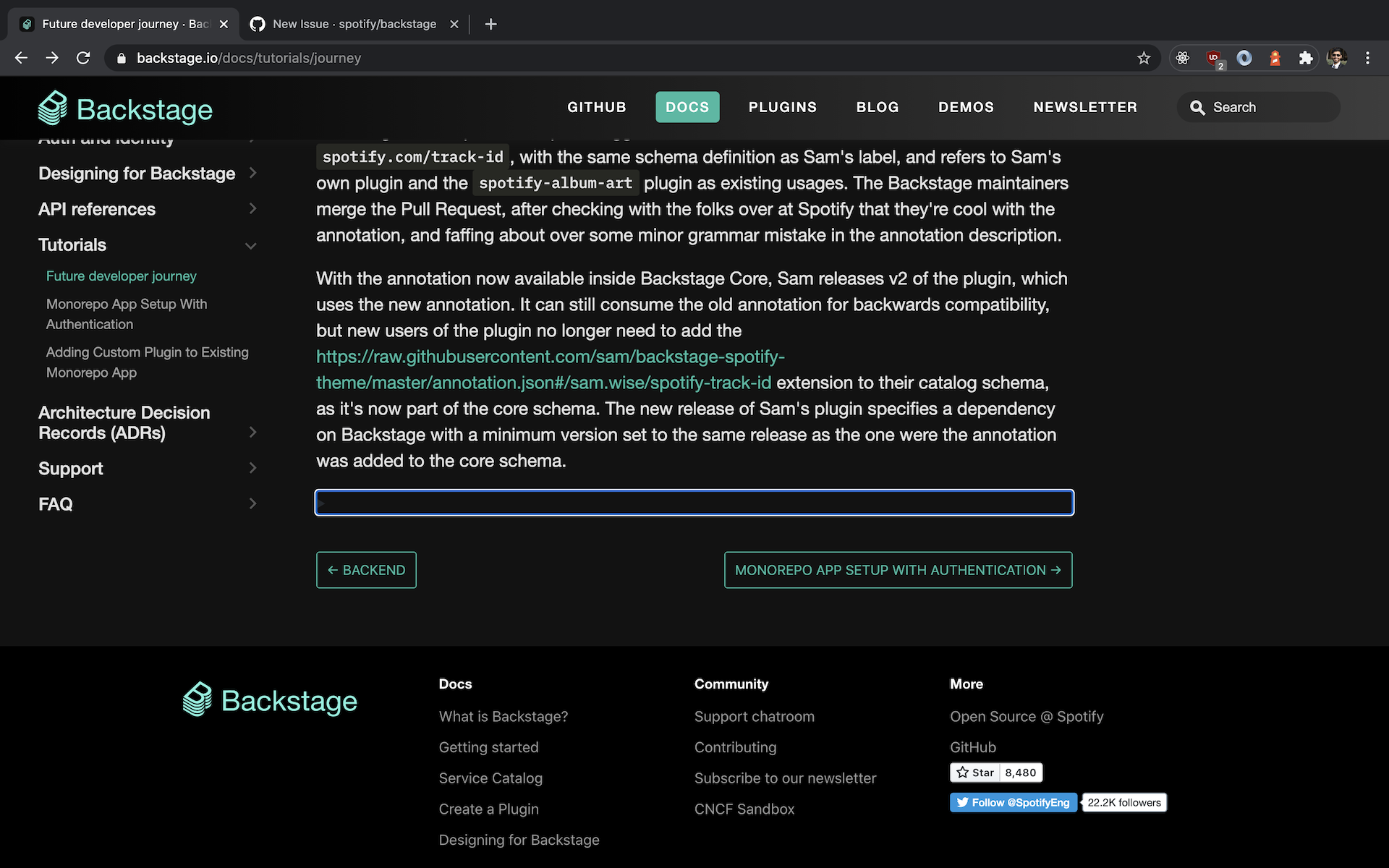The width and height of the screenshot is (1389, 868).
Task: Click the highlighted empty input field
Action: point(694,502)
